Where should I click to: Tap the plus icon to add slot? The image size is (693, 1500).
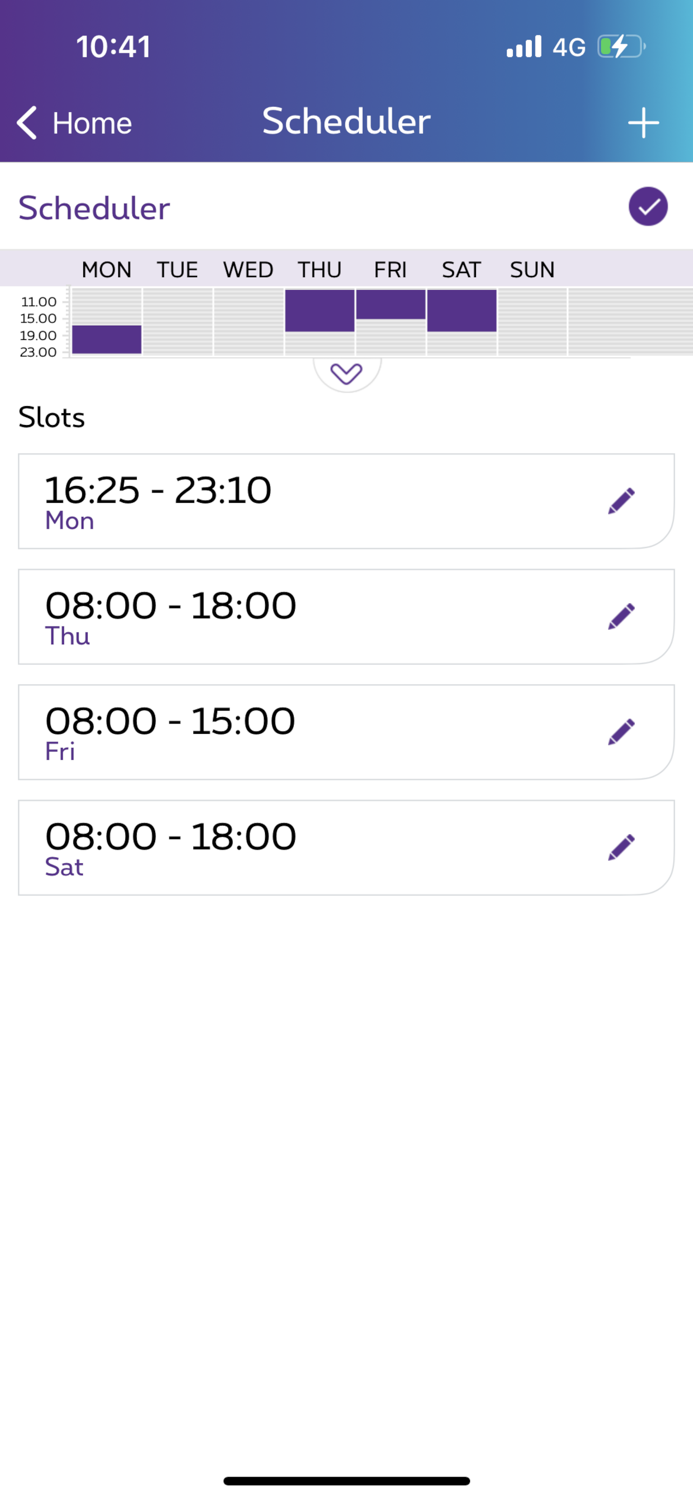point(643,123)
